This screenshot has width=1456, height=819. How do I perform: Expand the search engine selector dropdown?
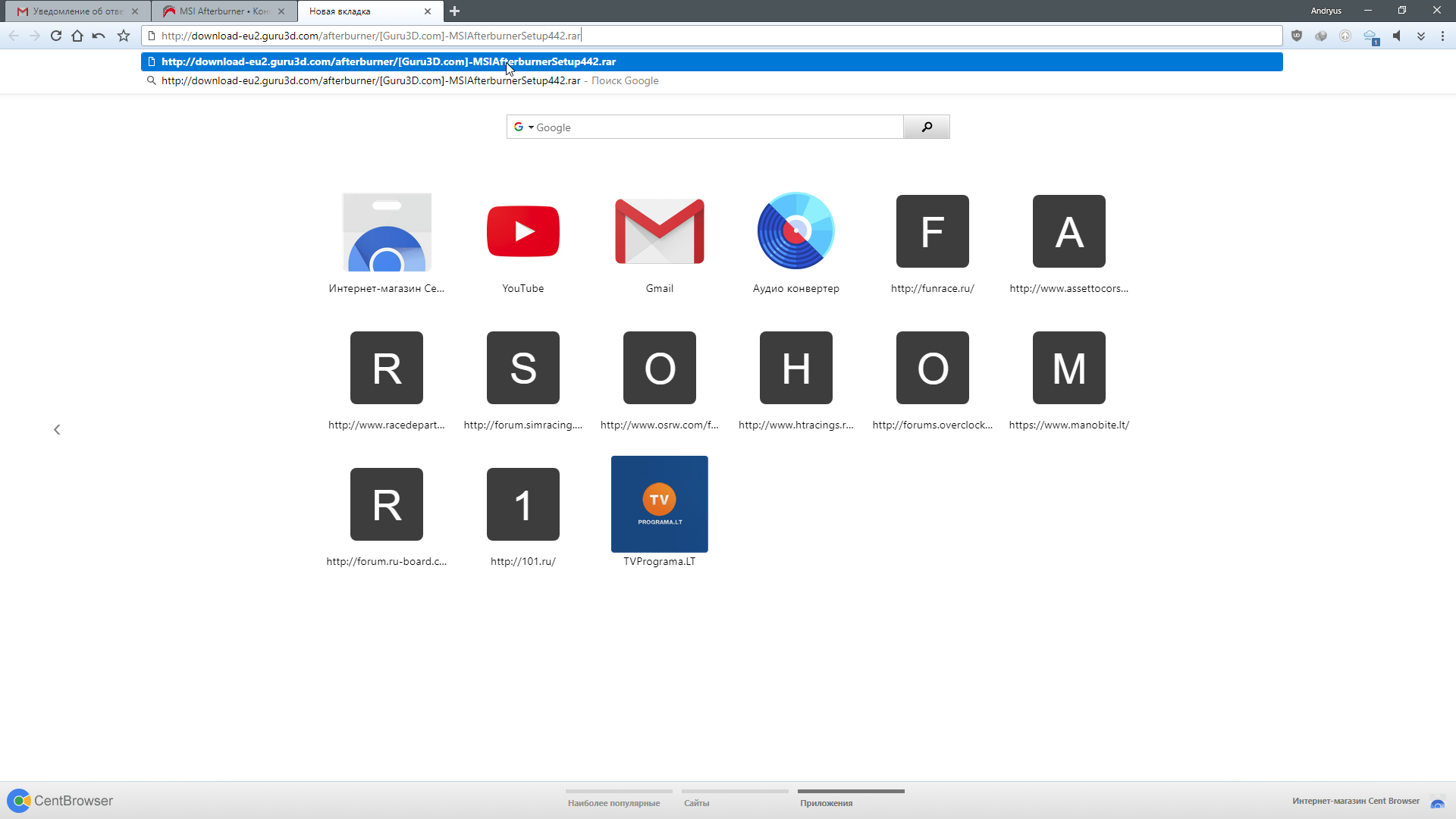(531, 127)
